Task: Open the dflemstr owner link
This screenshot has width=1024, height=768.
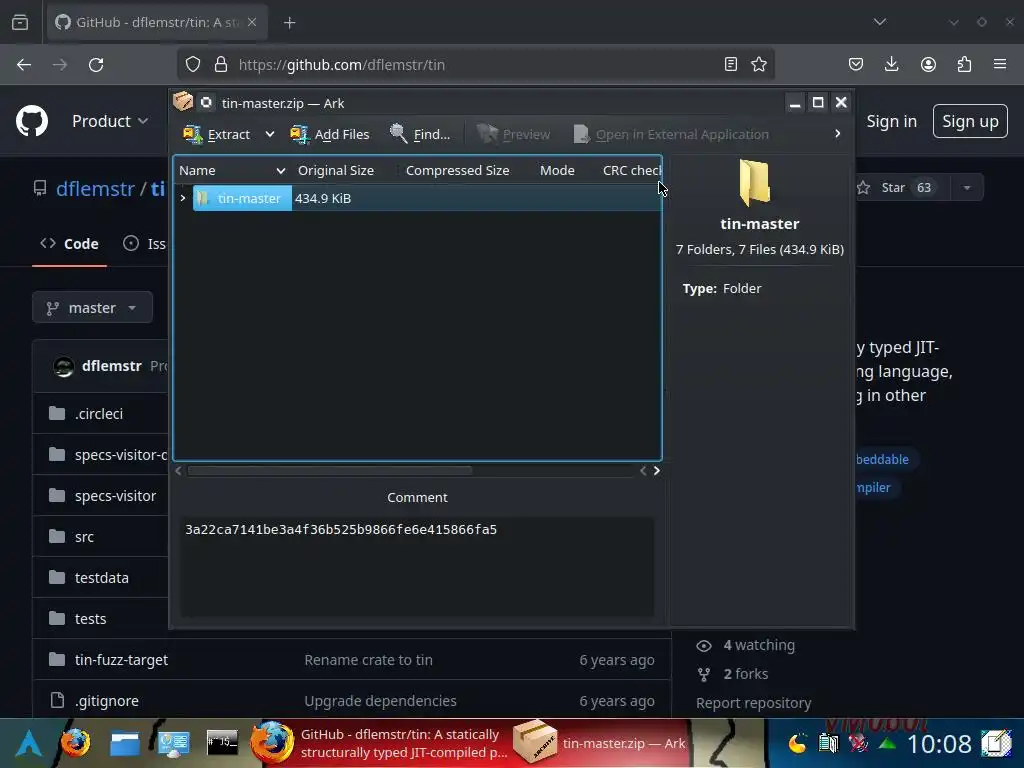Action: click(95, 189)
